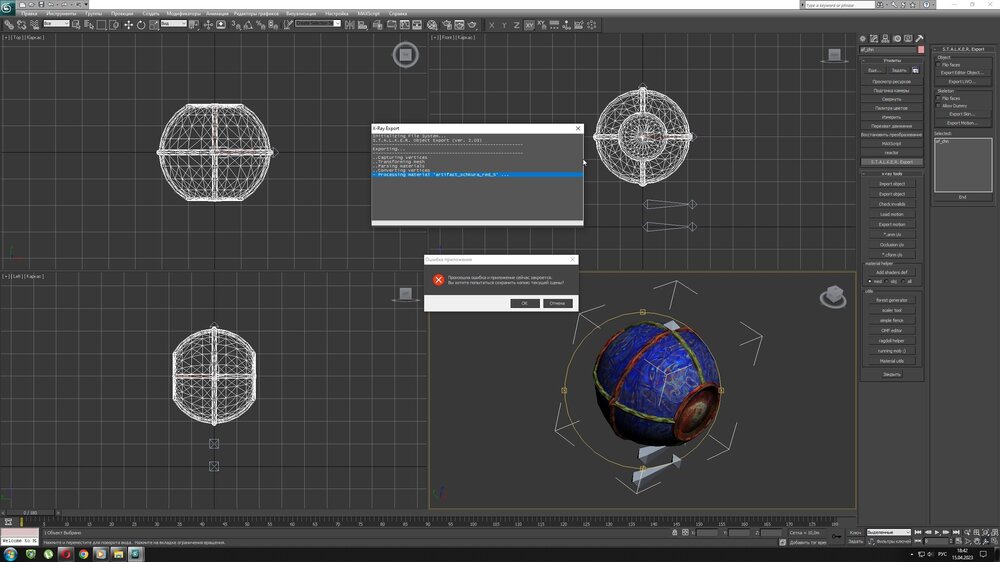This screenshot has width=1000, height=562.
Task: Open the Правка menu
Action: click(29, 13)
